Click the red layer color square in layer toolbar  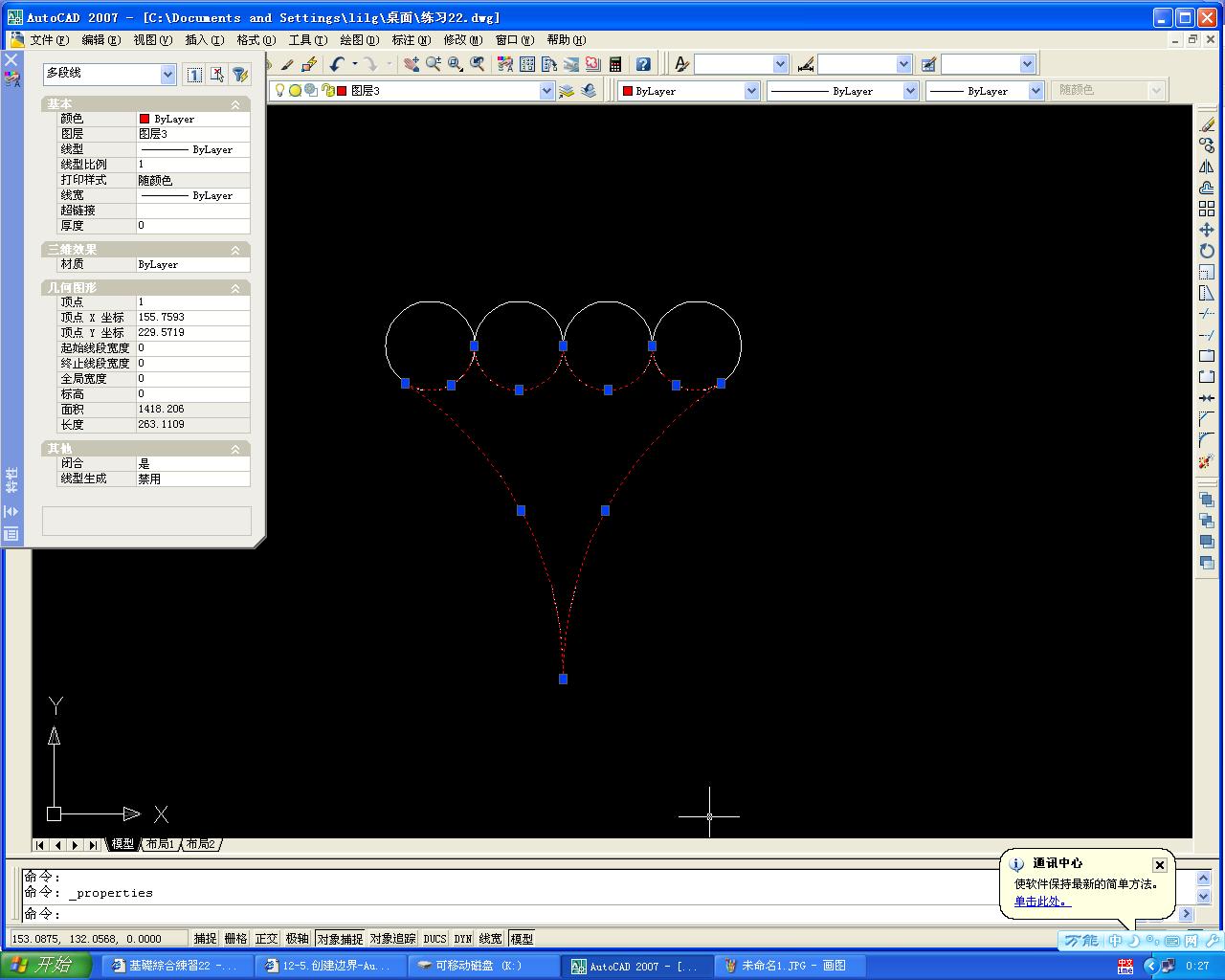[342, 91]
